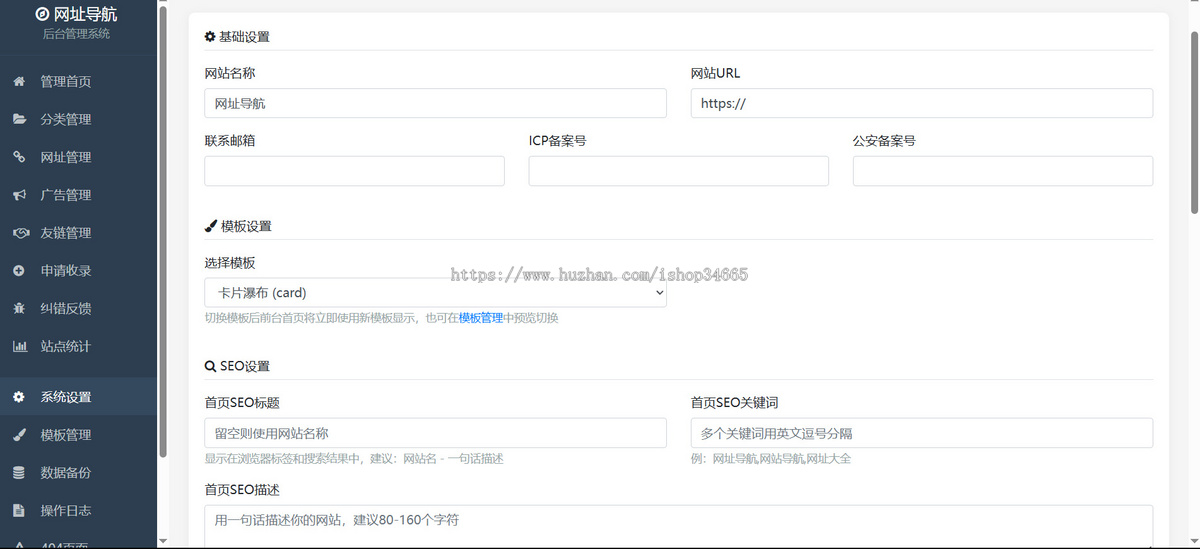Click the home icon beside 管理首页
1200x549 pixels.
point(19,82)
